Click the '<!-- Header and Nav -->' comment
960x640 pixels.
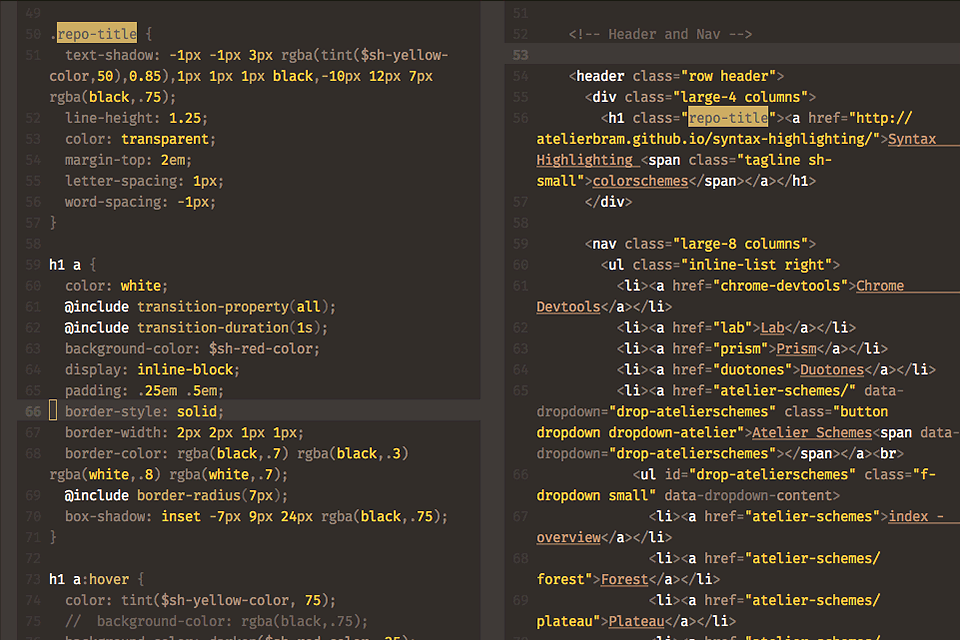660,34
